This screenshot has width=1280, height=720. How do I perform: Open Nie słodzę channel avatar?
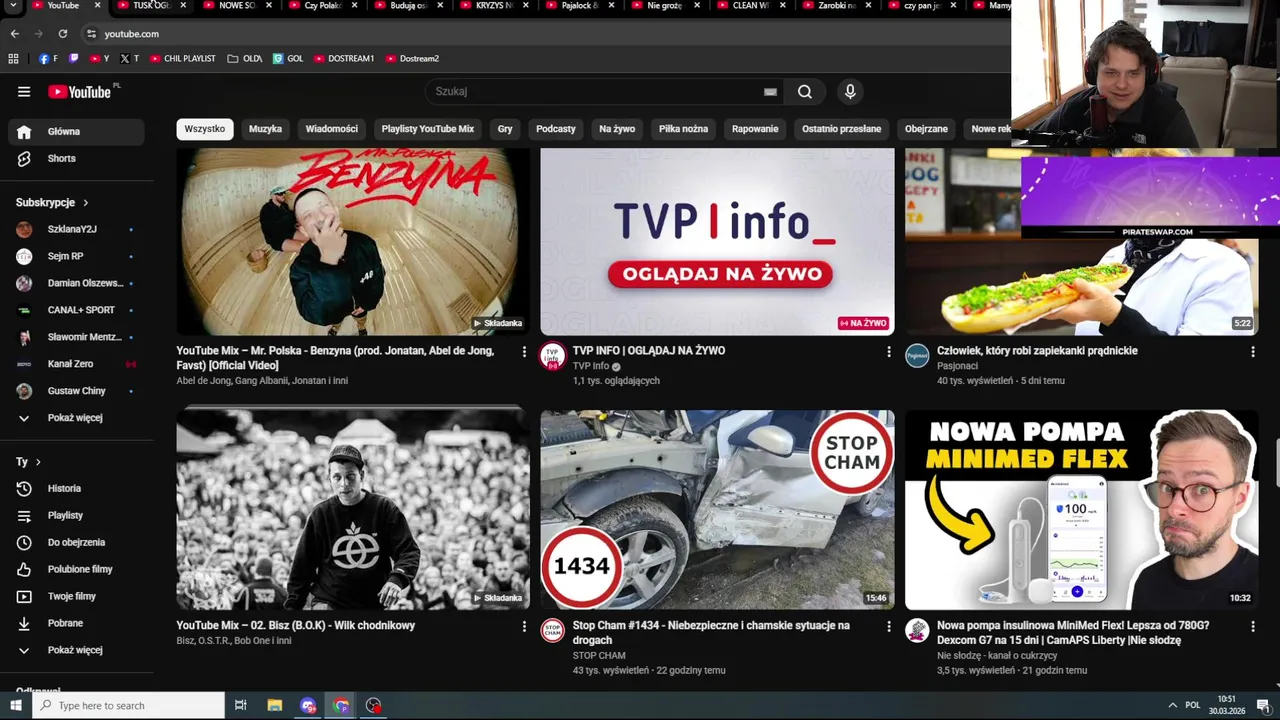[x=917, y=631]
